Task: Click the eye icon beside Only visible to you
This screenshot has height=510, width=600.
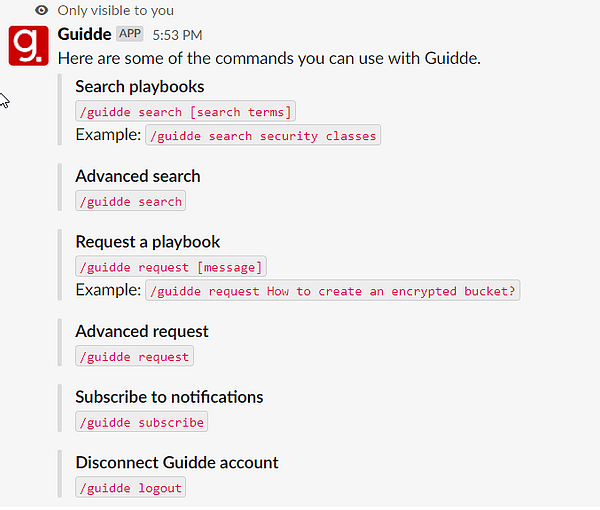Action: point(41,10)
